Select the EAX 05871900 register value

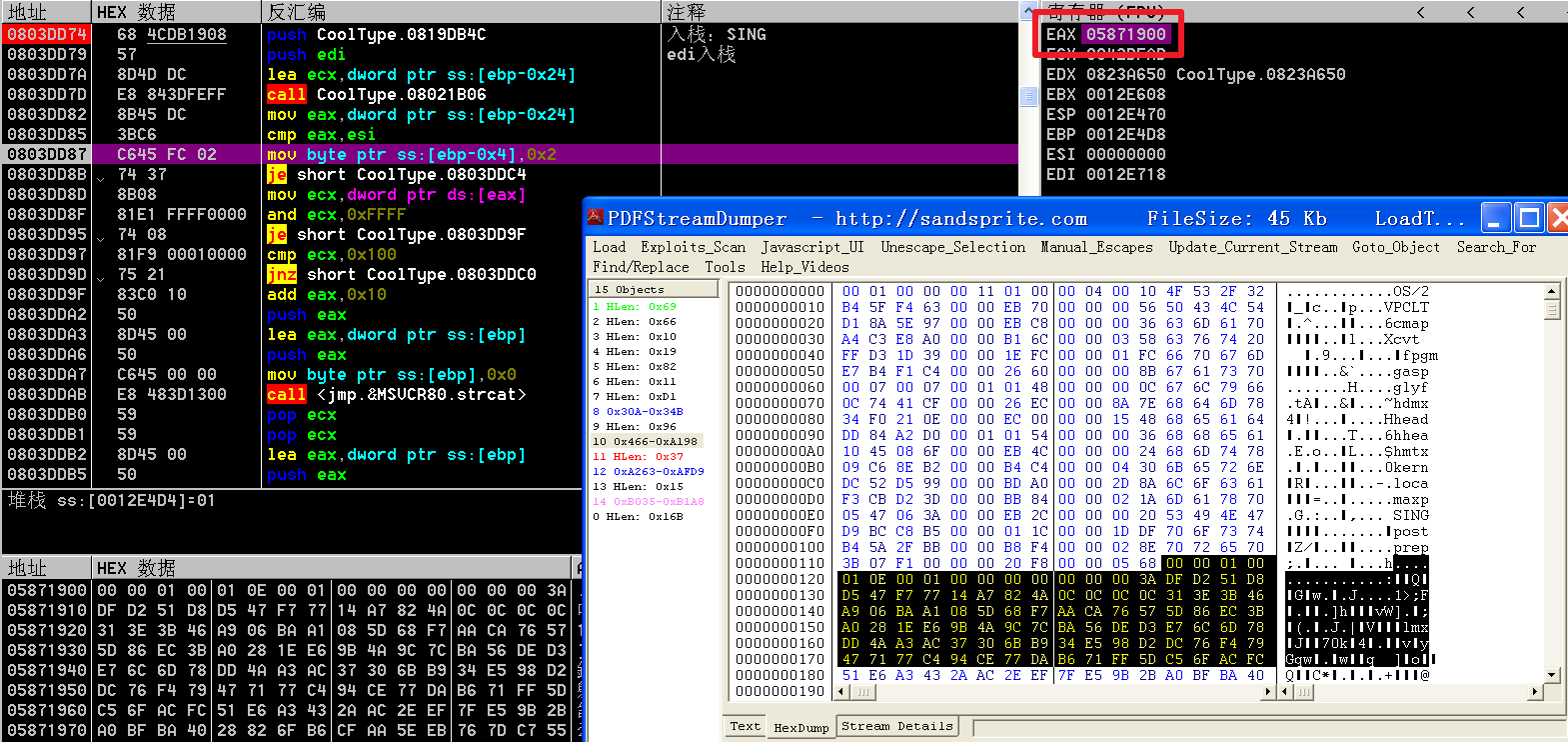1126,34
